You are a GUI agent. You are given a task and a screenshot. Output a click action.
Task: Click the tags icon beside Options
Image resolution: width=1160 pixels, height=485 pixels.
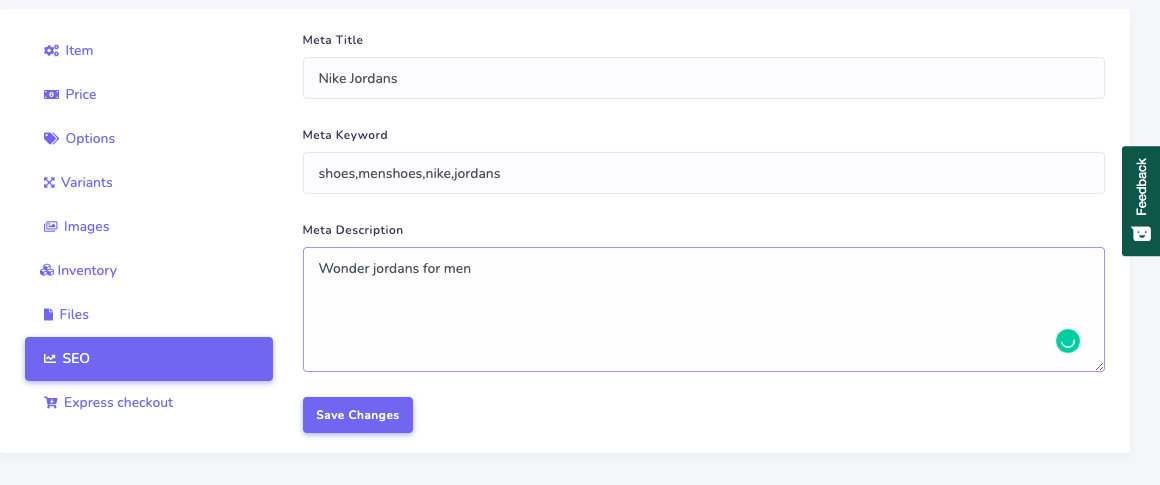[51, 139]
